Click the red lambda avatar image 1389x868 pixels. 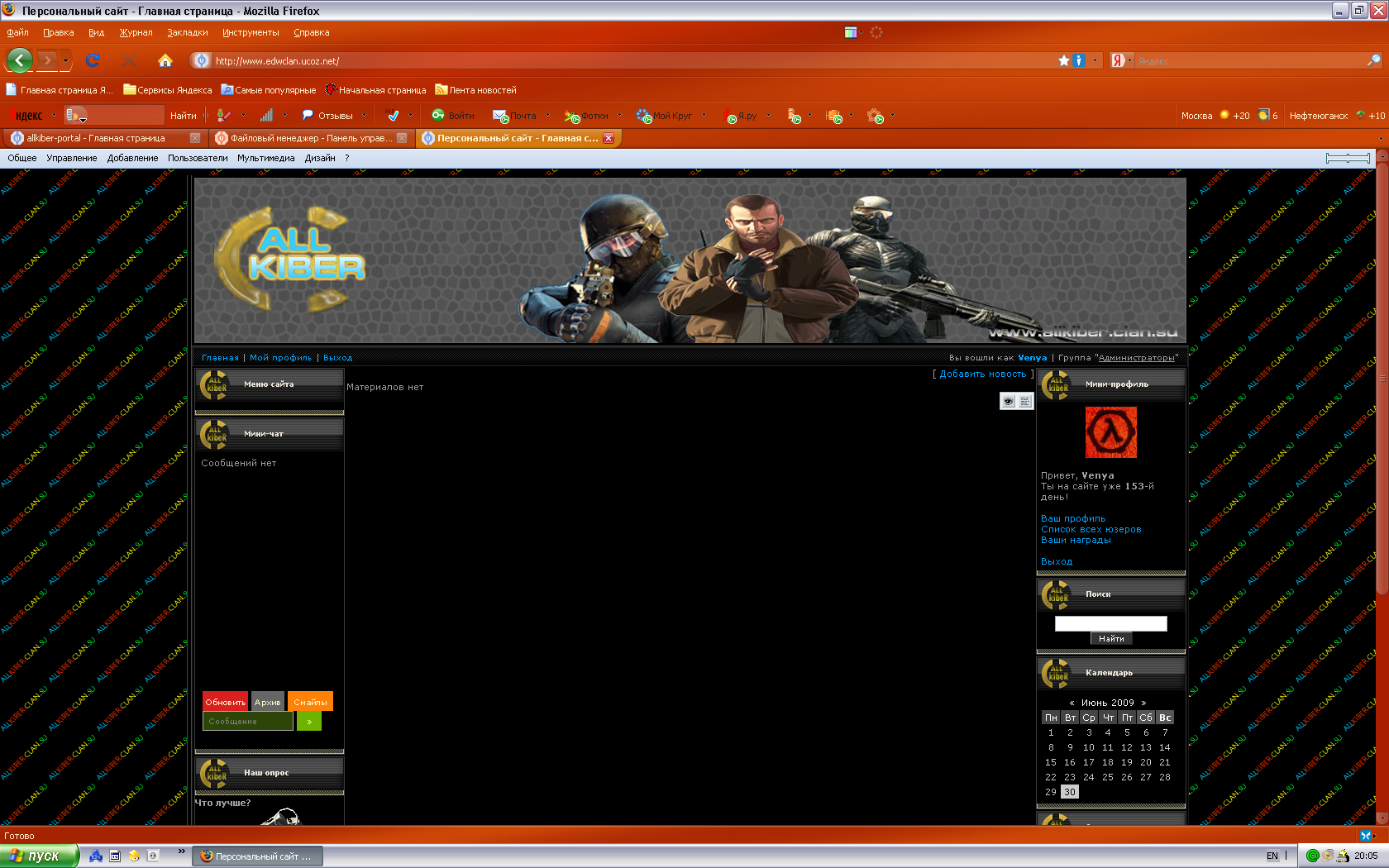tap(1111, 432)
